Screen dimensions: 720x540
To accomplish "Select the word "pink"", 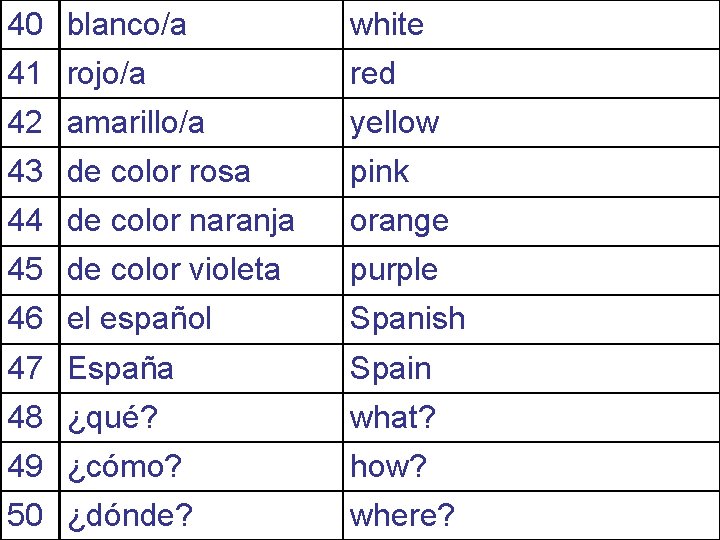I will pyautogui.click(x=379, y=172).
